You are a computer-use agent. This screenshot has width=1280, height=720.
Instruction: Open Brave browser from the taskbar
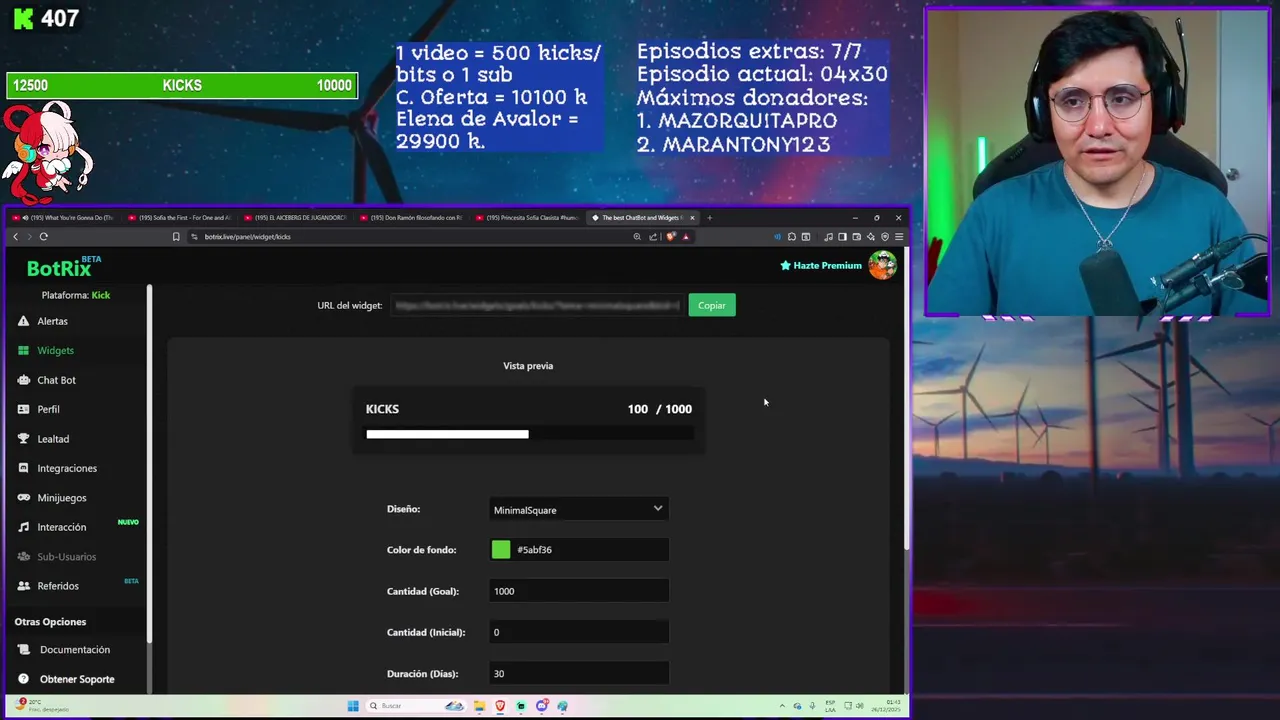point(500,706)
